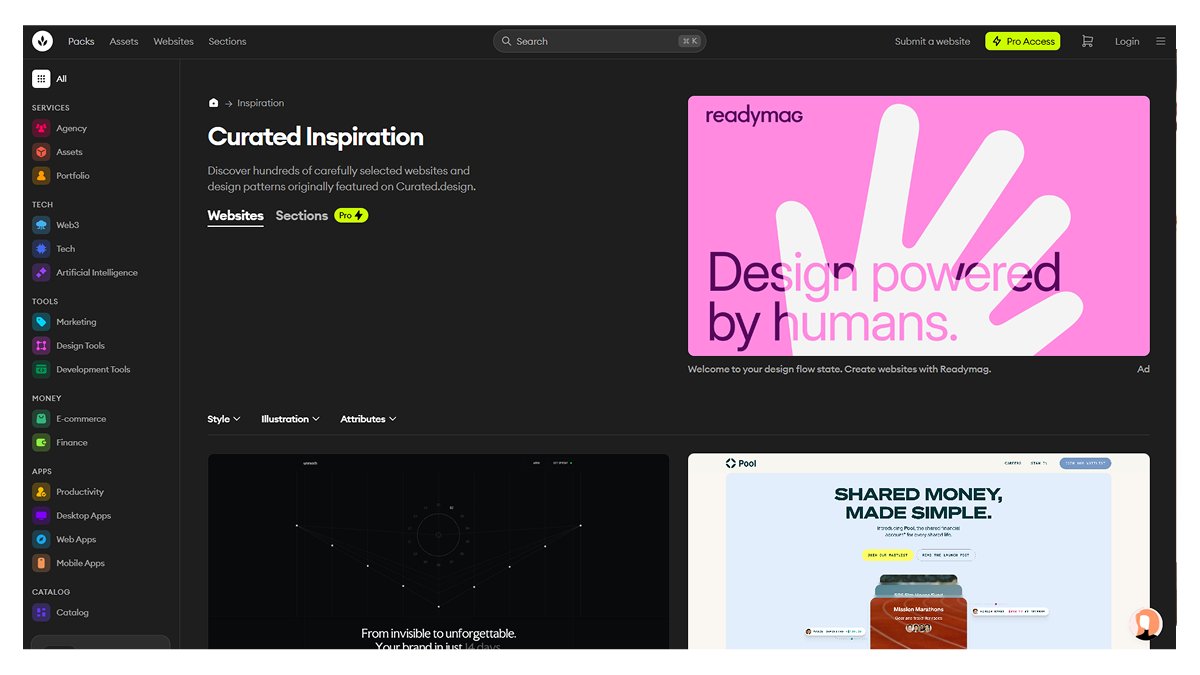
Task: Click the Search input field
Action: pos(600,41)
